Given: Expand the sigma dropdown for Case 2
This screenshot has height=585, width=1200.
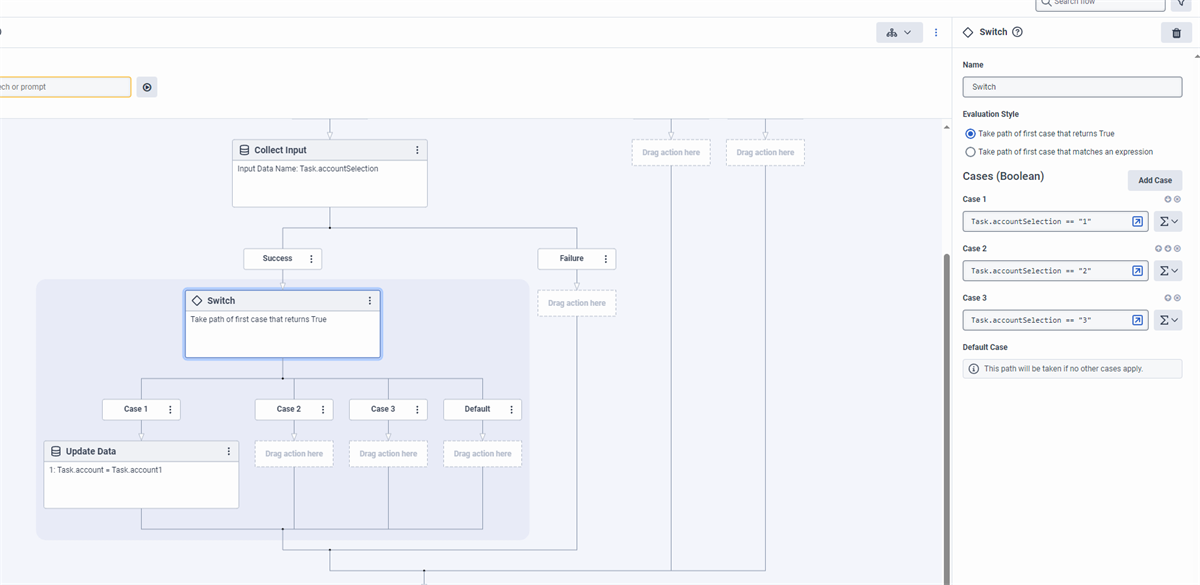Looking at the screenshot, I should (1168, 271).
